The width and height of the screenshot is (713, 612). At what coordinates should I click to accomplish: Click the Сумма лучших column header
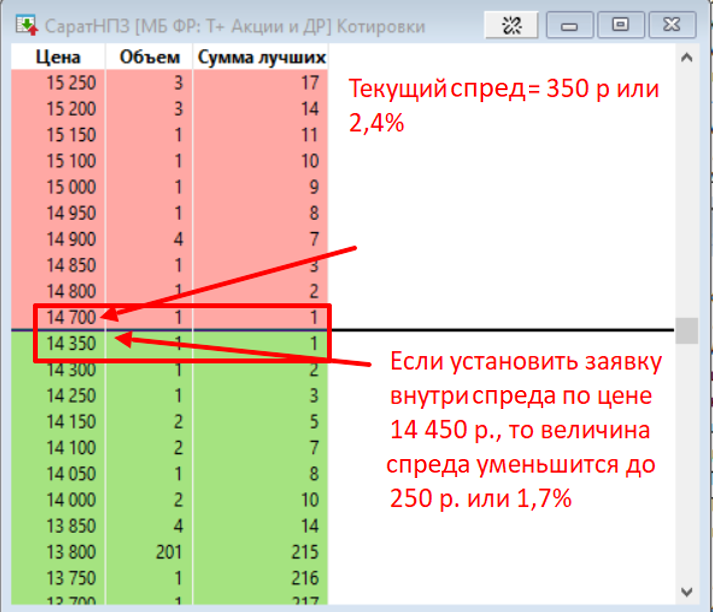tap(261, 58)
